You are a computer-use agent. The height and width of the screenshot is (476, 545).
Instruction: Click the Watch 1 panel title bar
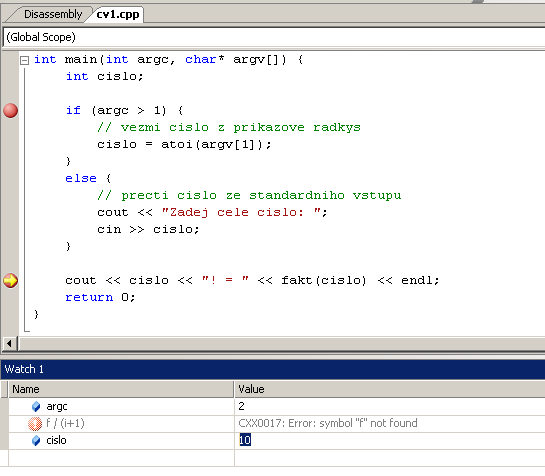(272, 369)
